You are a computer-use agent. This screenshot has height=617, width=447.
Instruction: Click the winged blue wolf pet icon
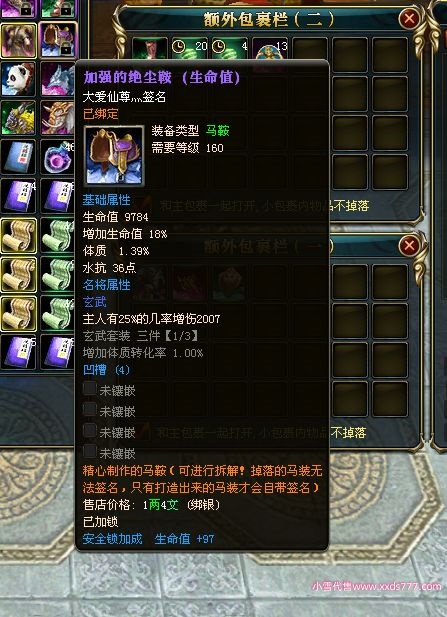(57, 79)
